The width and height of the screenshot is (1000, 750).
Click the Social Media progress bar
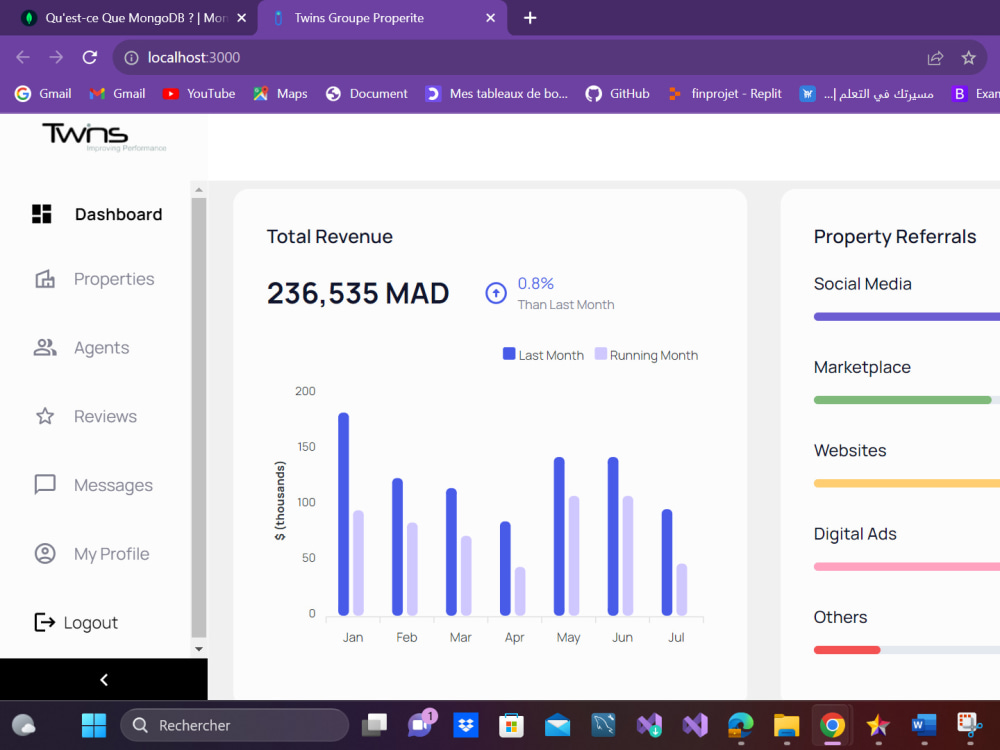[x=906, y=316]
